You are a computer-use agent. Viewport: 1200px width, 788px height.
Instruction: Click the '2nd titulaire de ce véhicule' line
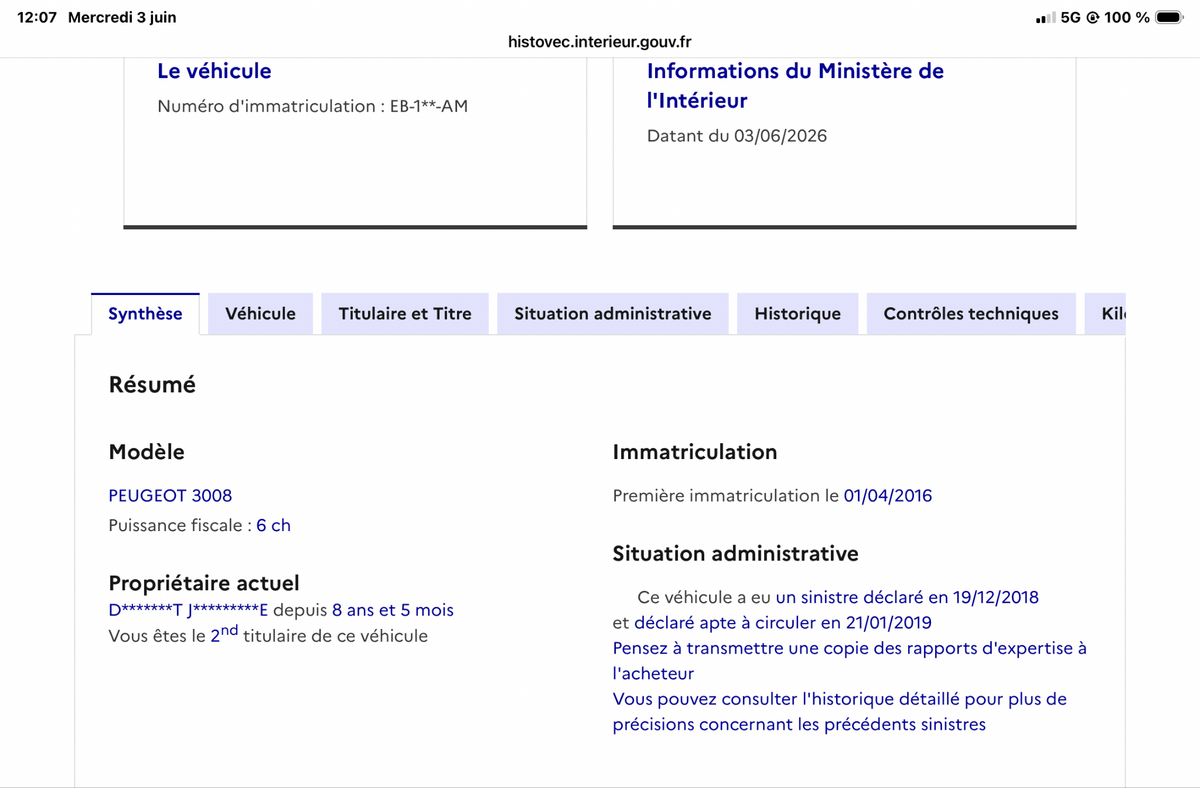(268, 634)
